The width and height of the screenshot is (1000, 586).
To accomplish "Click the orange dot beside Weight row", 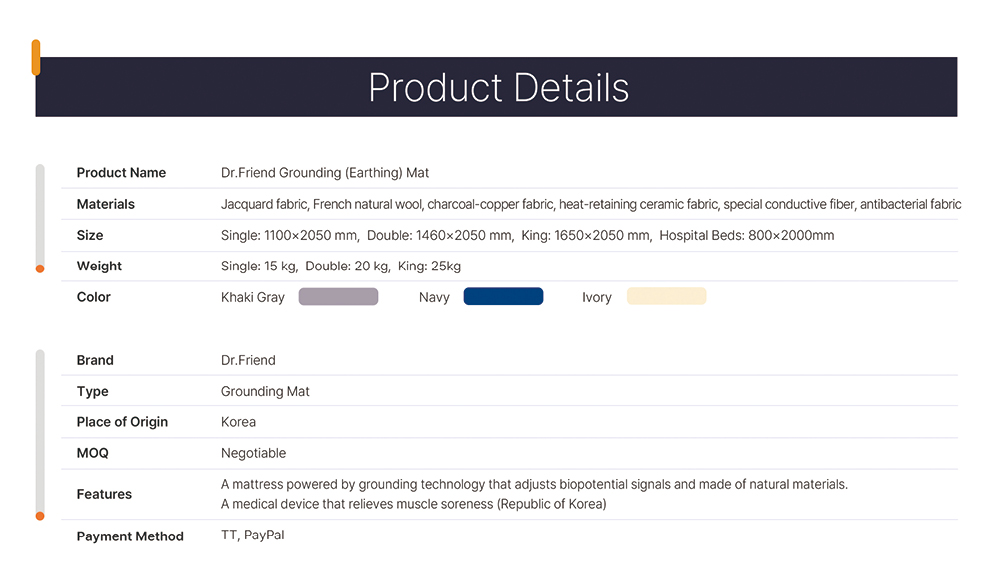I will (x=40, y=268).
